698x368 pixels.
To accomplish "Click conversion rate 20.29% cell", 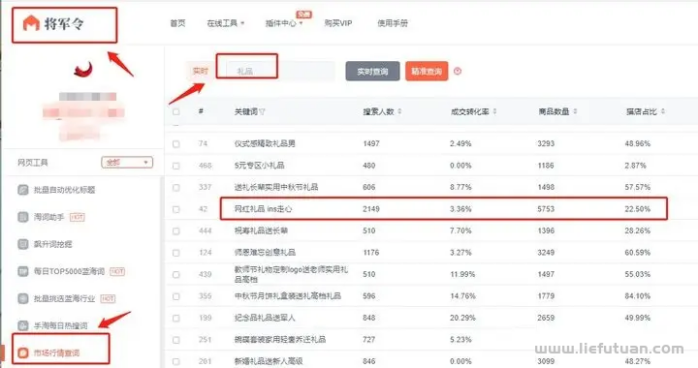I will pos(463,318).
